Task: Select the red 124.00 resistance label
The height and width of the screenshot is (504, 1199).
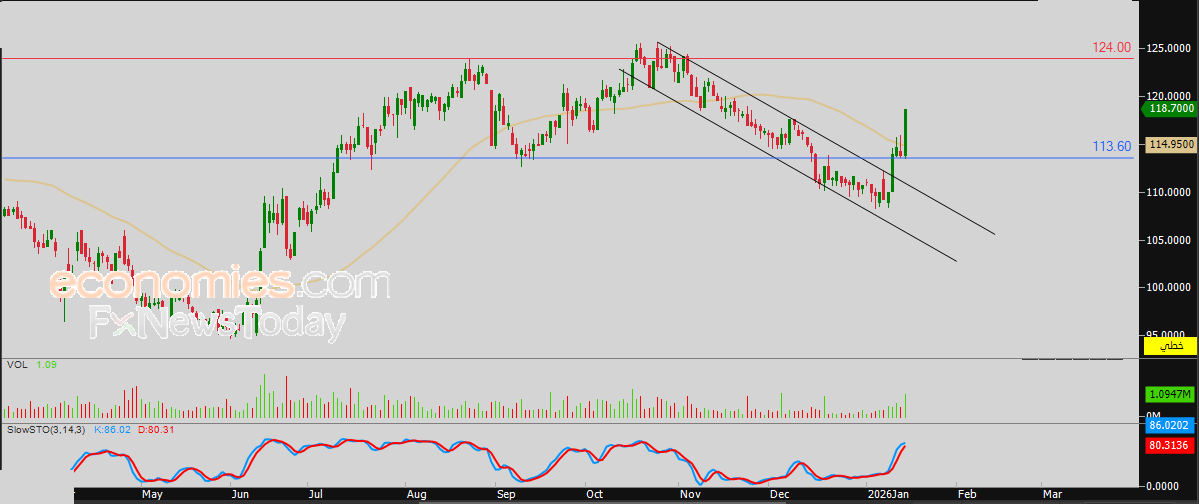Action: tap(1111, 47)
